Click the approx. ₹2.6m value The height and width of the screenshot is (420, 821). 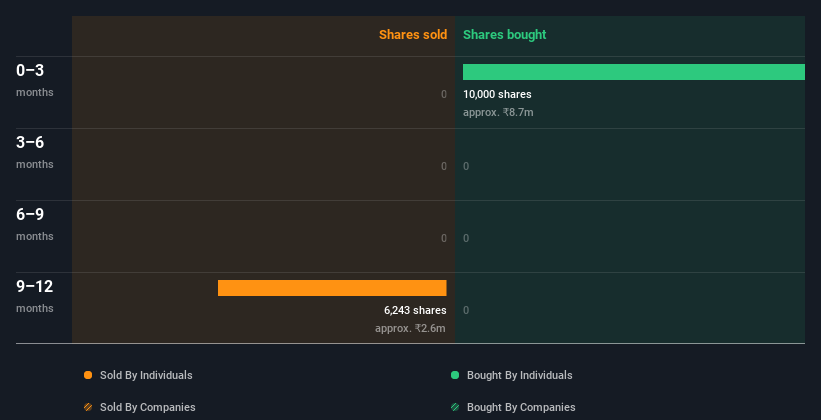(410, 328)
